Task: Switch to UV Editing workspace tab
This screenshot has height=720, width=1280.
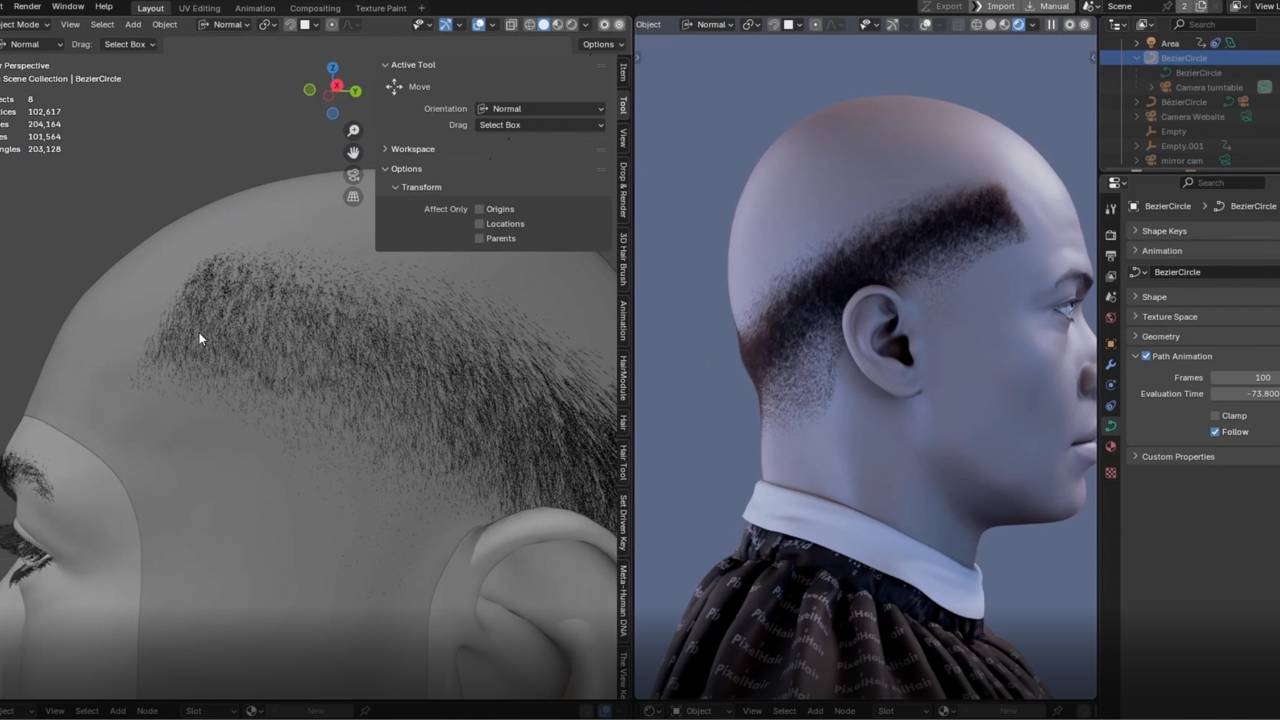Action: click(x=199, y=8)
